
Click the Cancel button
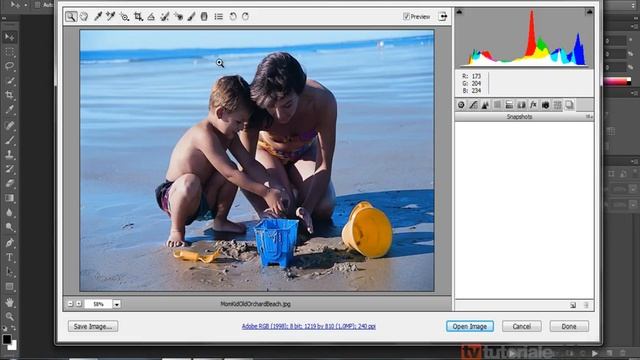tap(522, 327)
